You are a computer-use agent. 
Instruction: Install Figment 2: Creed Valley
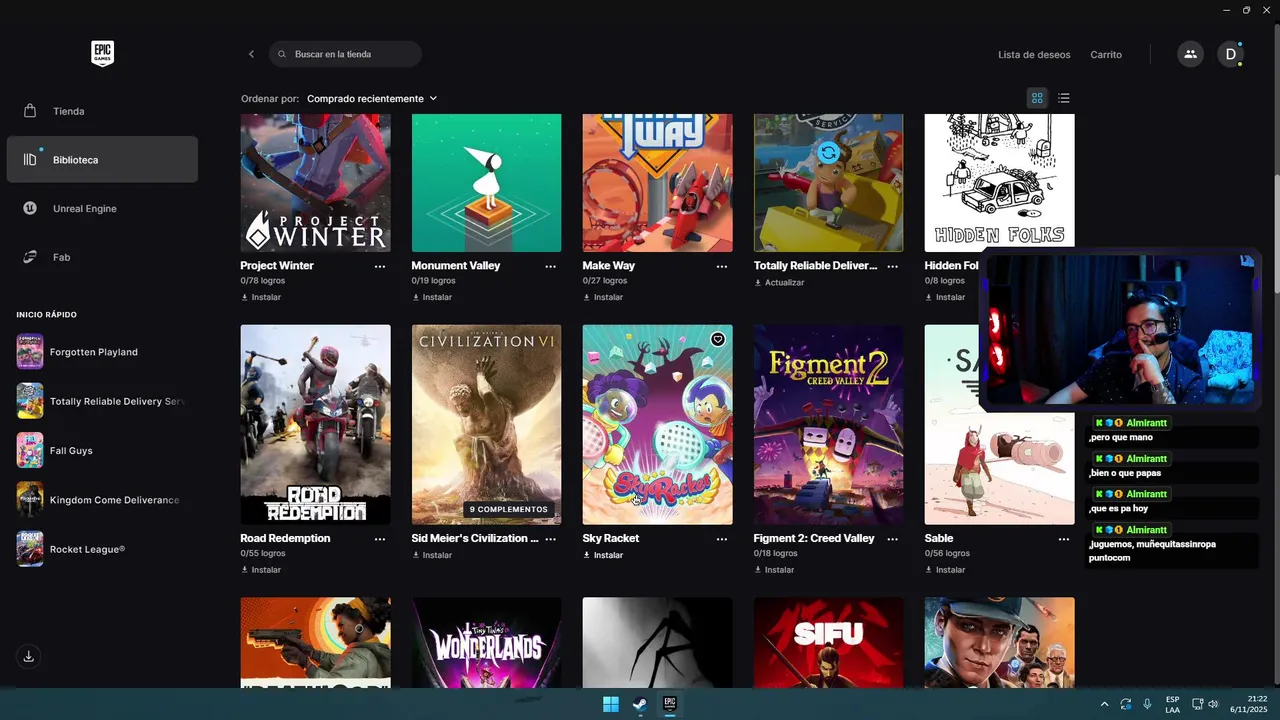coord(774,570)
